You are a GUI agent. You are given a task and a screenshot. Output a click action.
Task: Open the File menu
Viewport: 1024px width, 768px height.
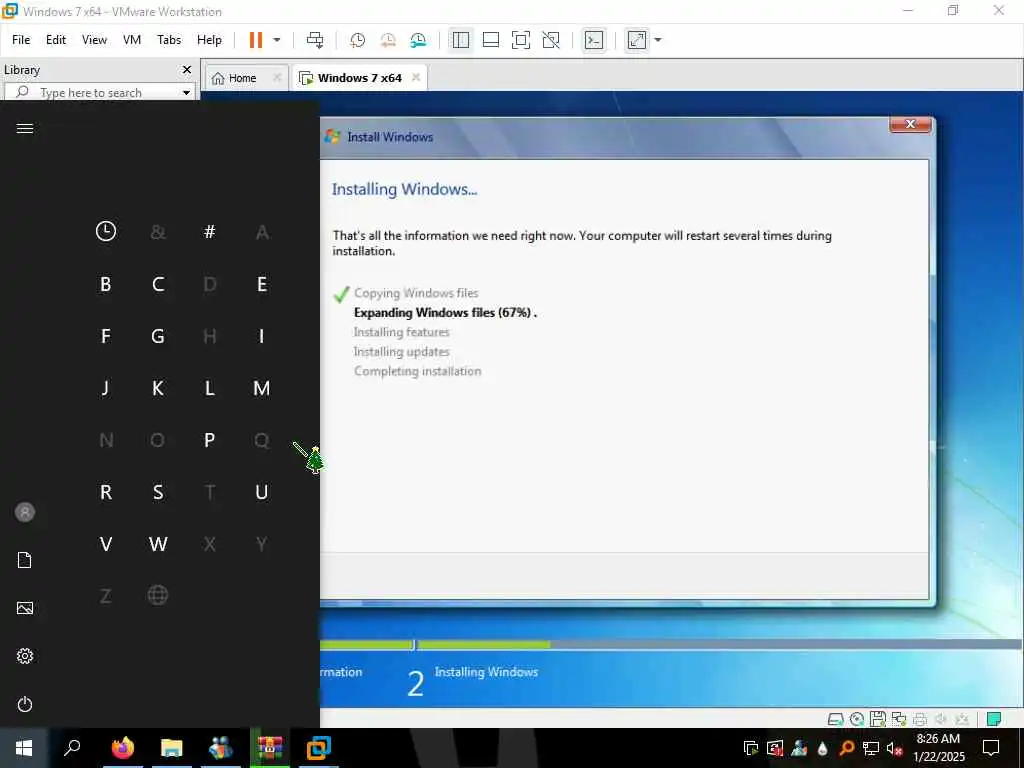[21, 40]
